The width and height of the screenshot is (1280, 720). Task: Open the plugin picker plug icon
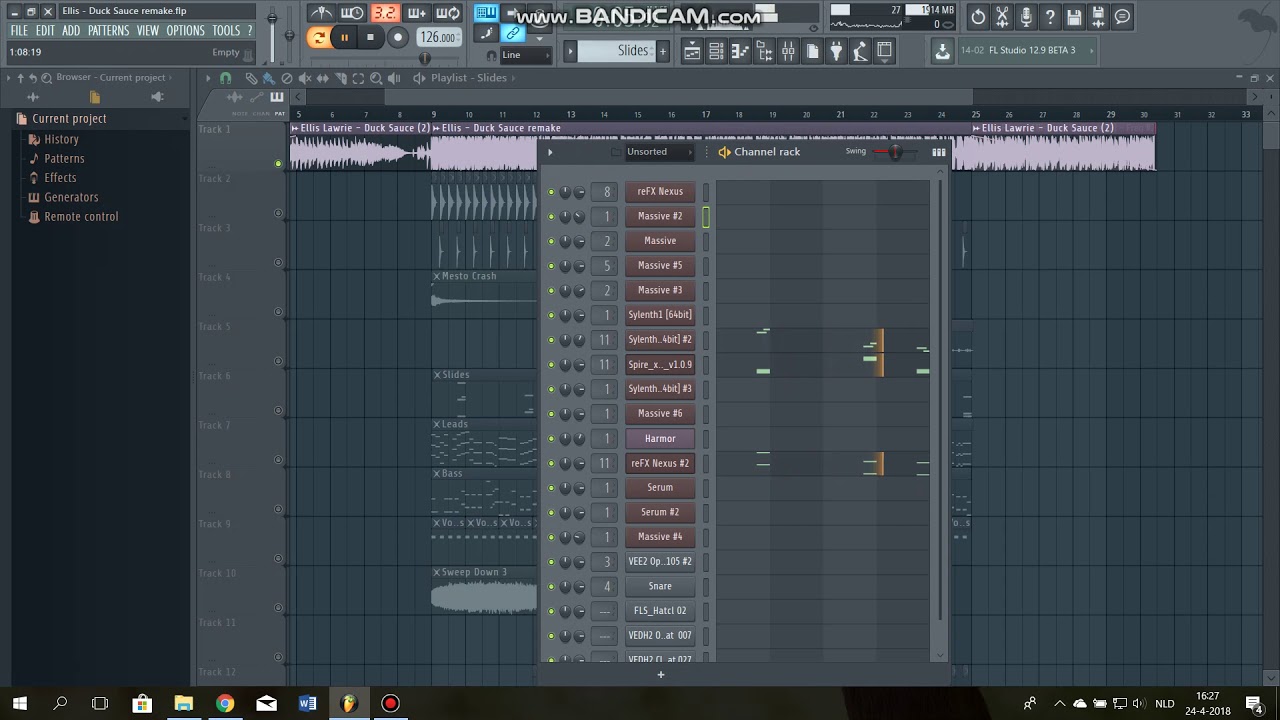click(x=836, y=51)
